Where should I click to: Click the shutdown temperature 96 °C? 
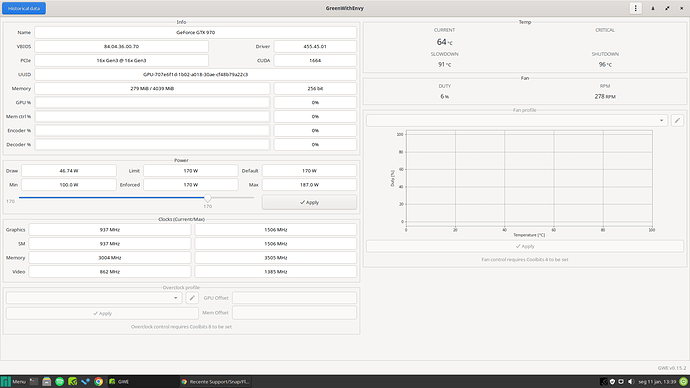click(x=605, y=64)
